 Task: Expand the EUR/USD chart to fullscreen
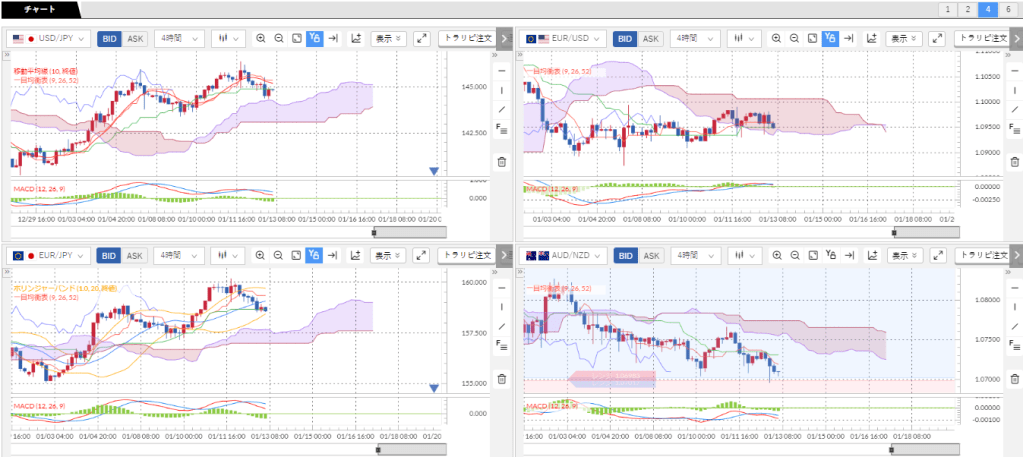[937, 39]
